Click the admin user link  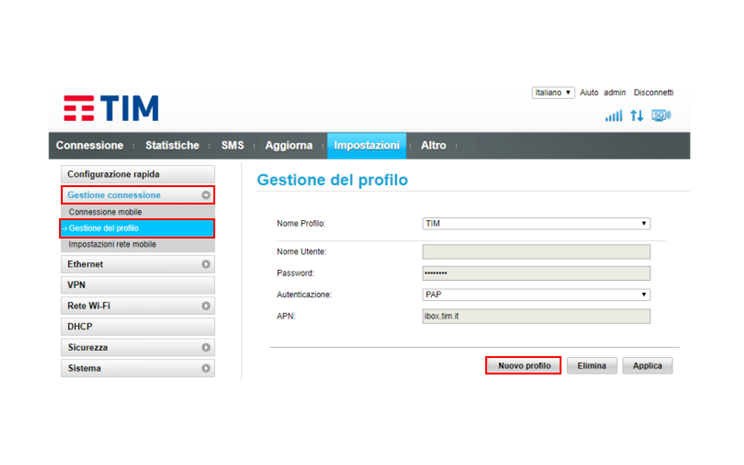pos(615,93)
